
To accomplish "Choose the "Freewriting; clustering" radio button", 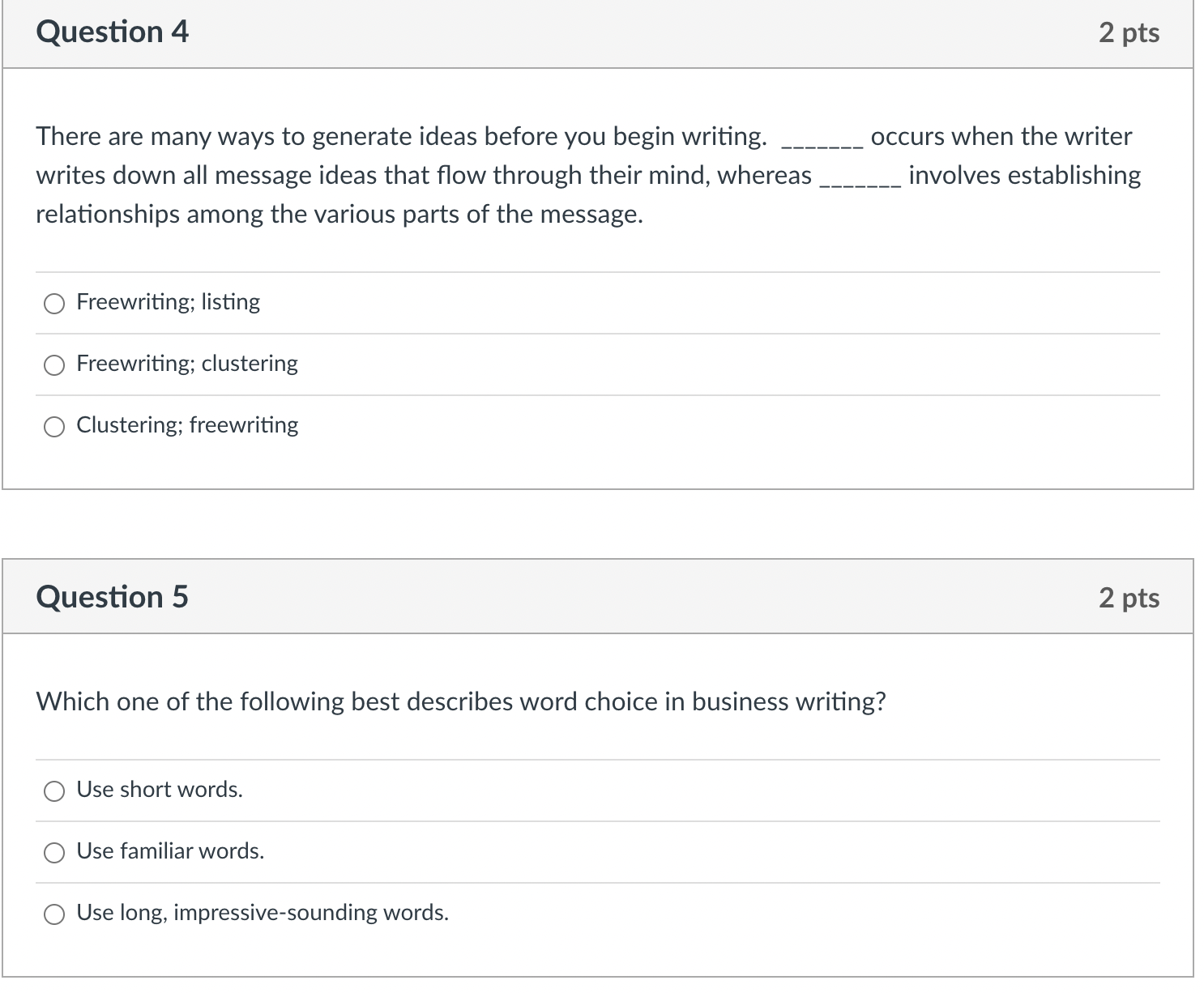I will pos(54,365).
